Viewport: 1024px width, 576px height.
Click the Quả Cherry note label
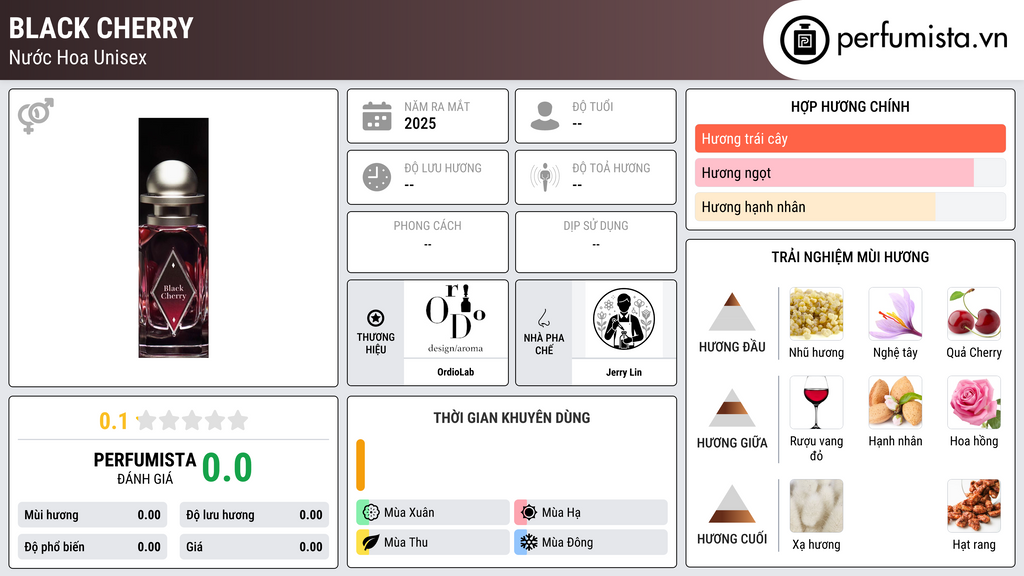pyautogui.click(x=974, y=353)
